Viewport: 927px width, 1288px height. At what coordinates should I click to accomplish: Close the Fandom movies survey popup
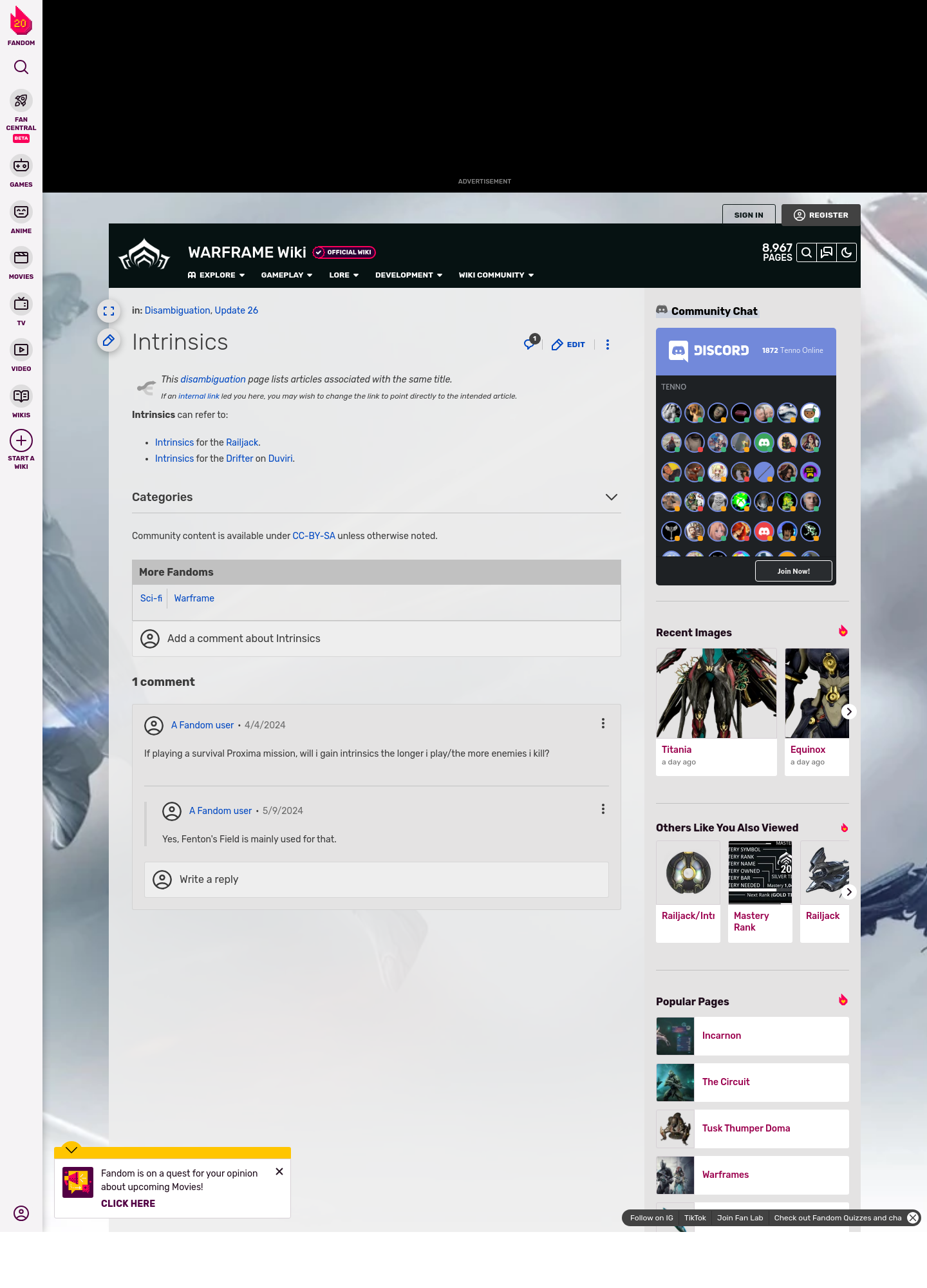coord(279,1172)
